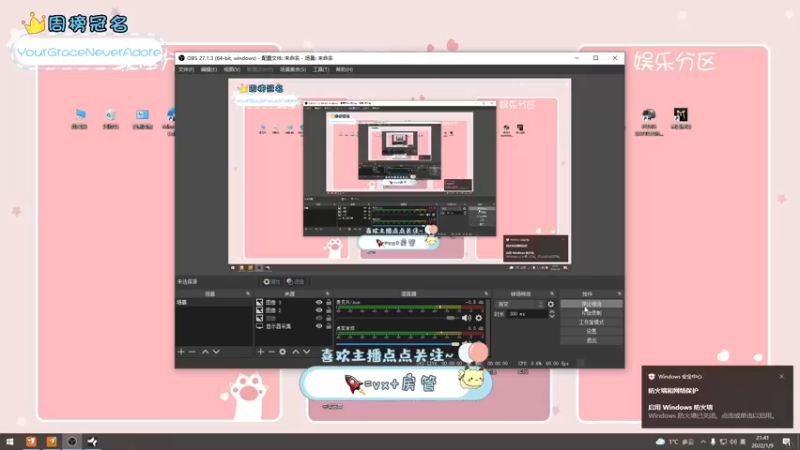Open the 工具(T) menu
Screen dimensions: 800x450
[x=321, y=69]
